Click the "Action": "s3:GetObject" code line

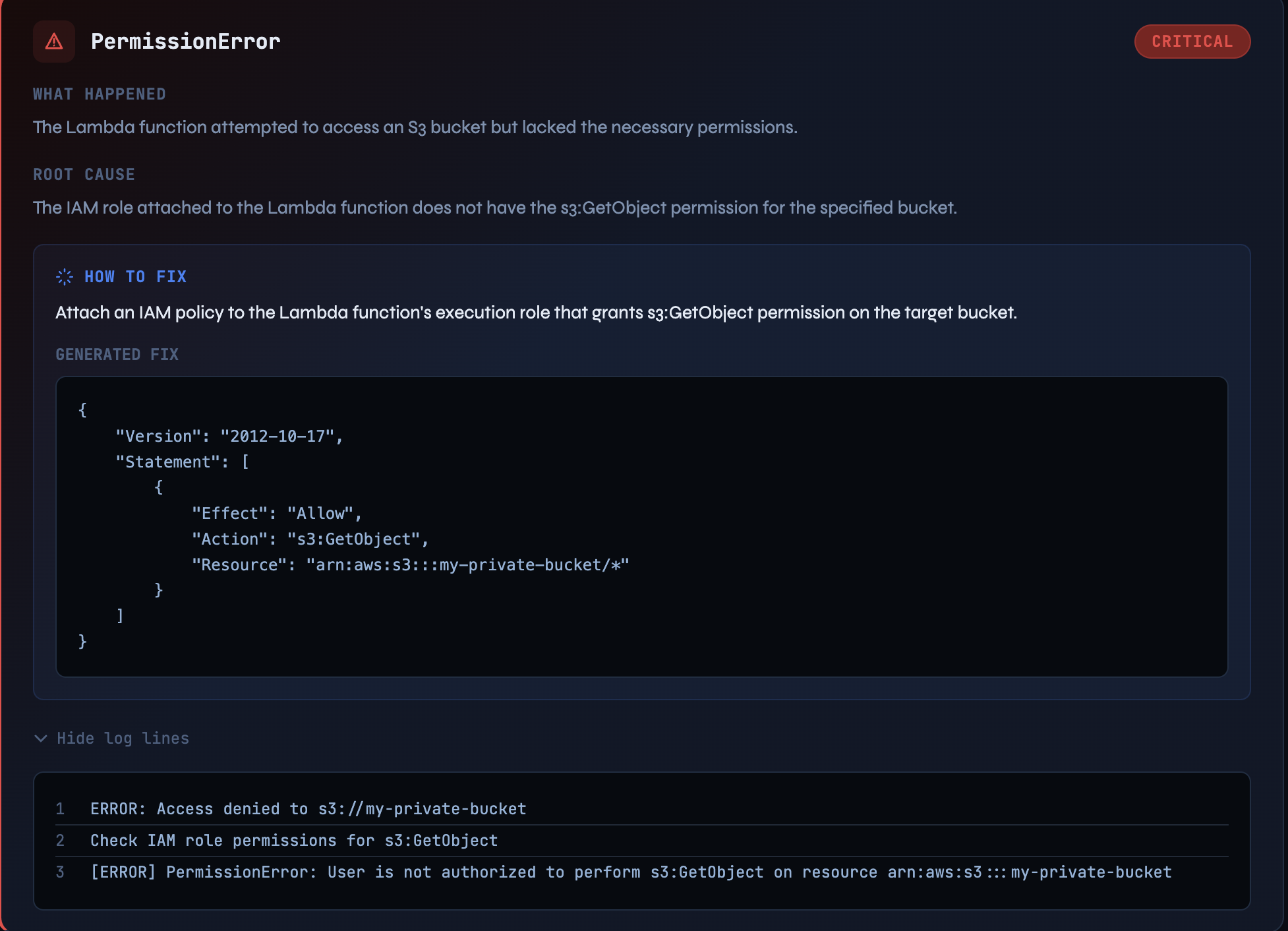pyautogui.click(x=310, y=539)
